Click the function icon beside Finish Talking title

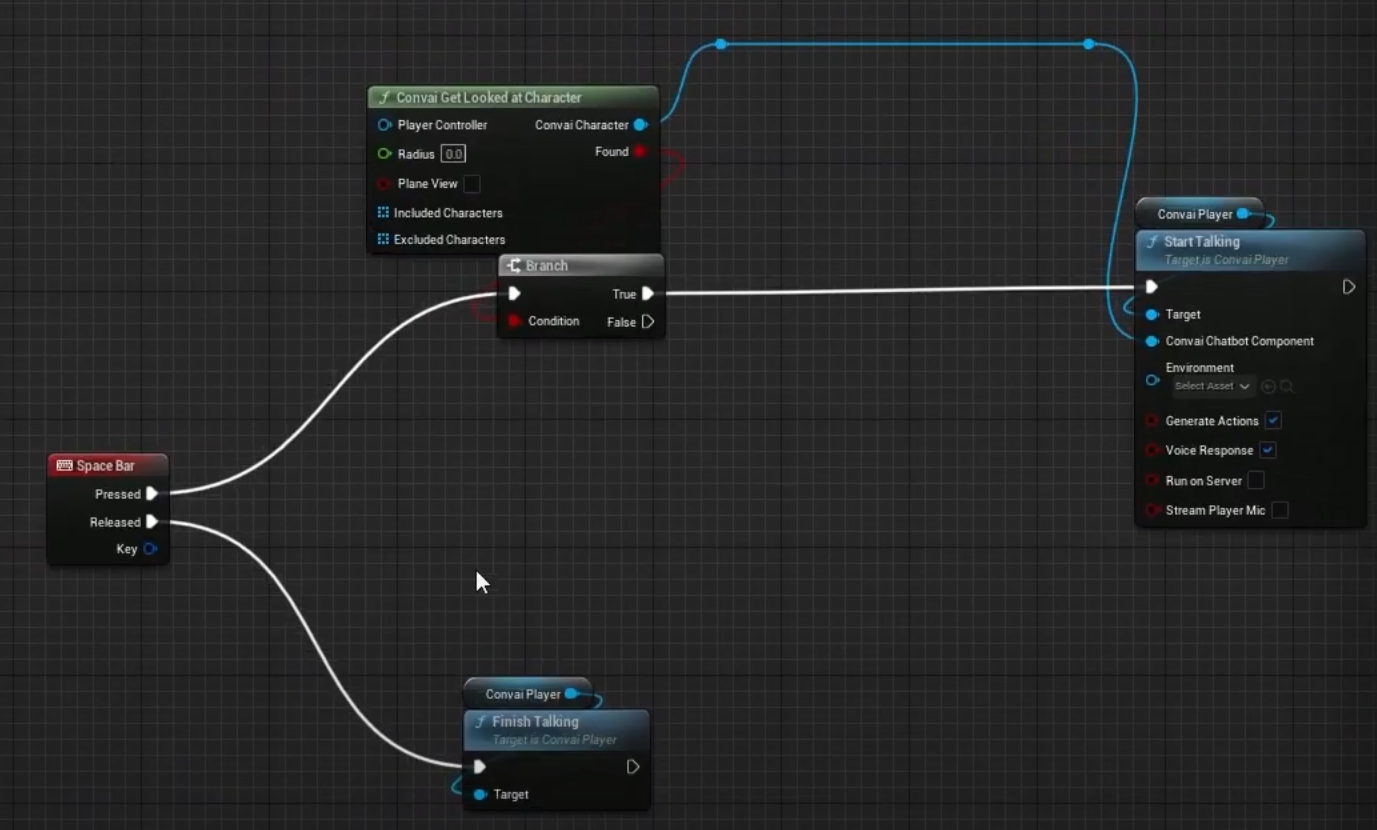[480, 722]
